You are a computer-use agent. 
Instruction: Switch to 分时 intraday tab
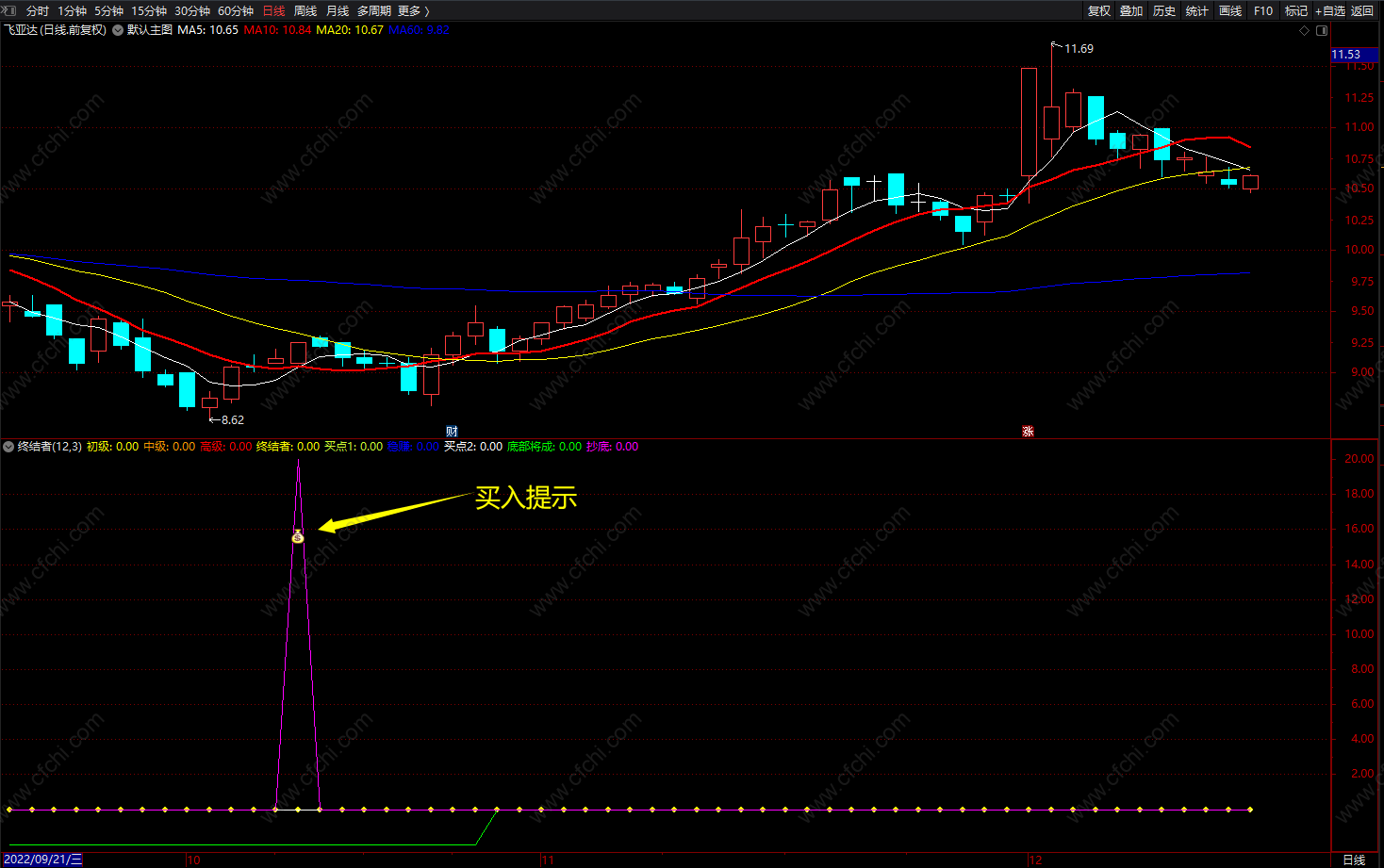(38, 11)
